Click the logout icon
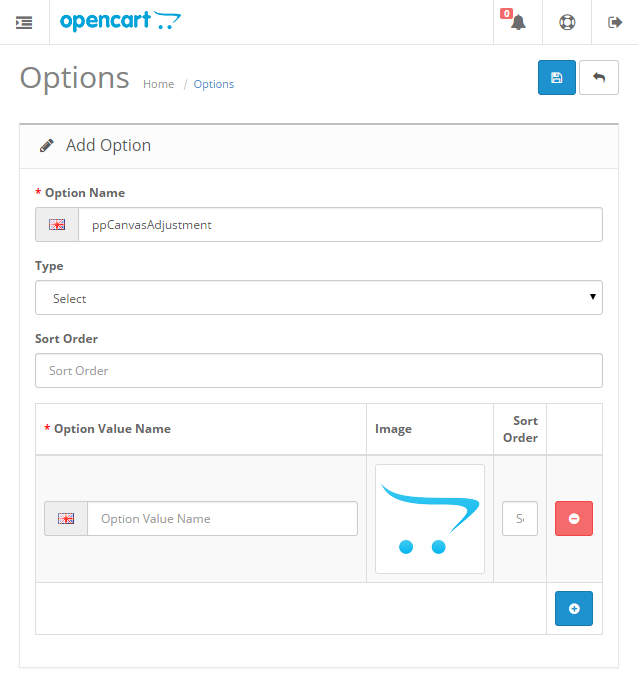The height and width of the screenshot is (690, 638). [x=615, y=22]
